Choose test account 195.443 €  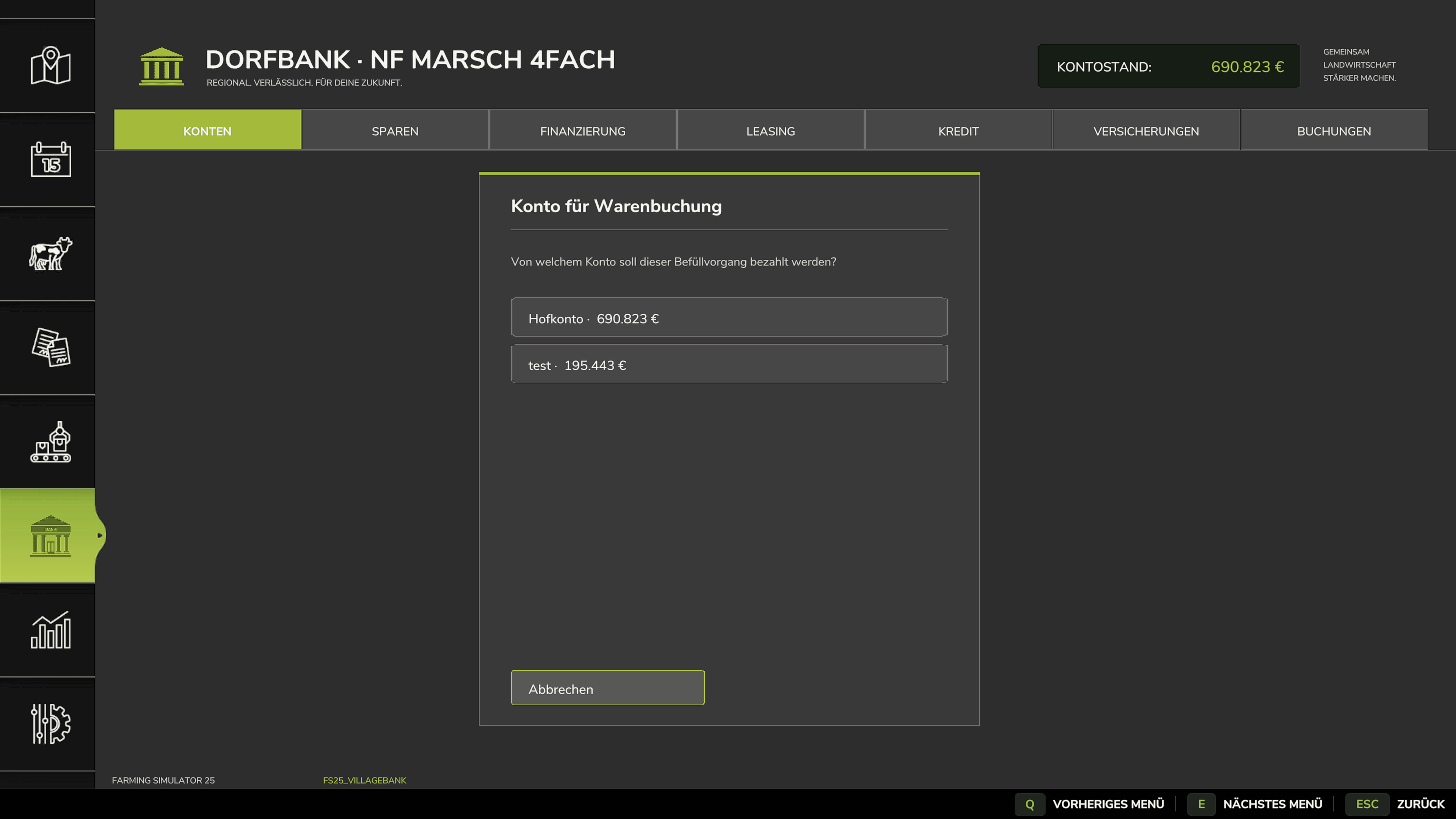tap(729, 364)
